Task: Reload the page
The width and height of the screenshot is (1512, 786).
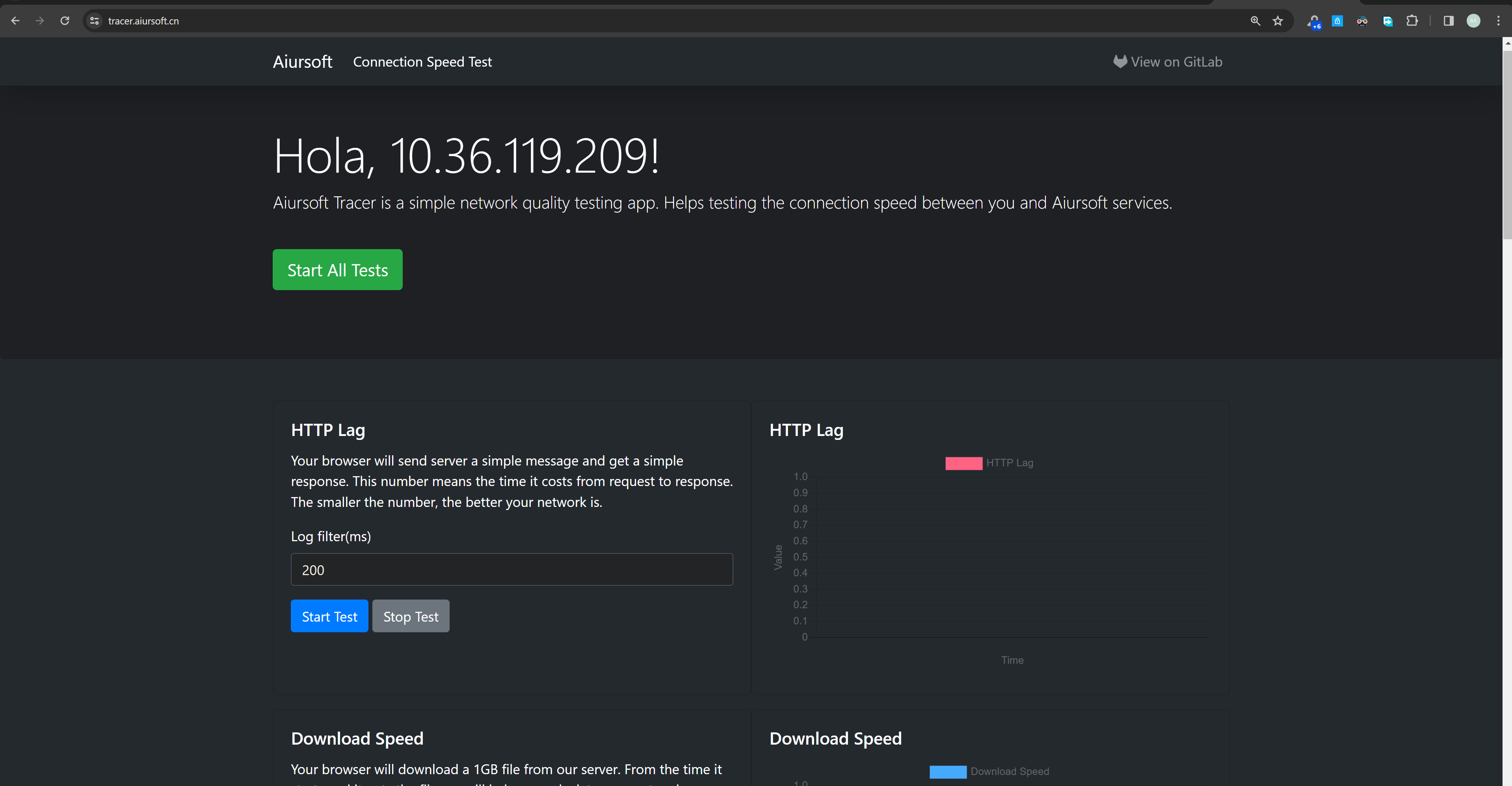Action: point(65,20)
